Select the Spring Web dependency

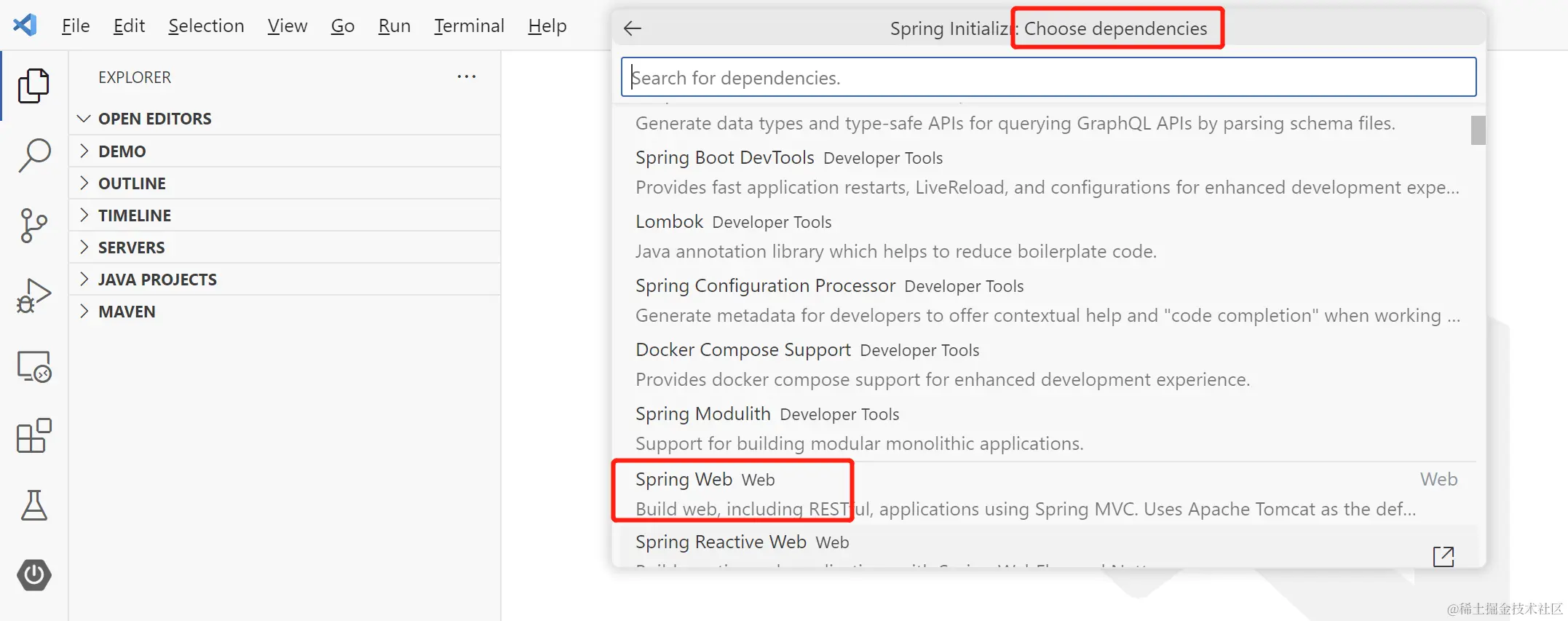click(1048, 494)
